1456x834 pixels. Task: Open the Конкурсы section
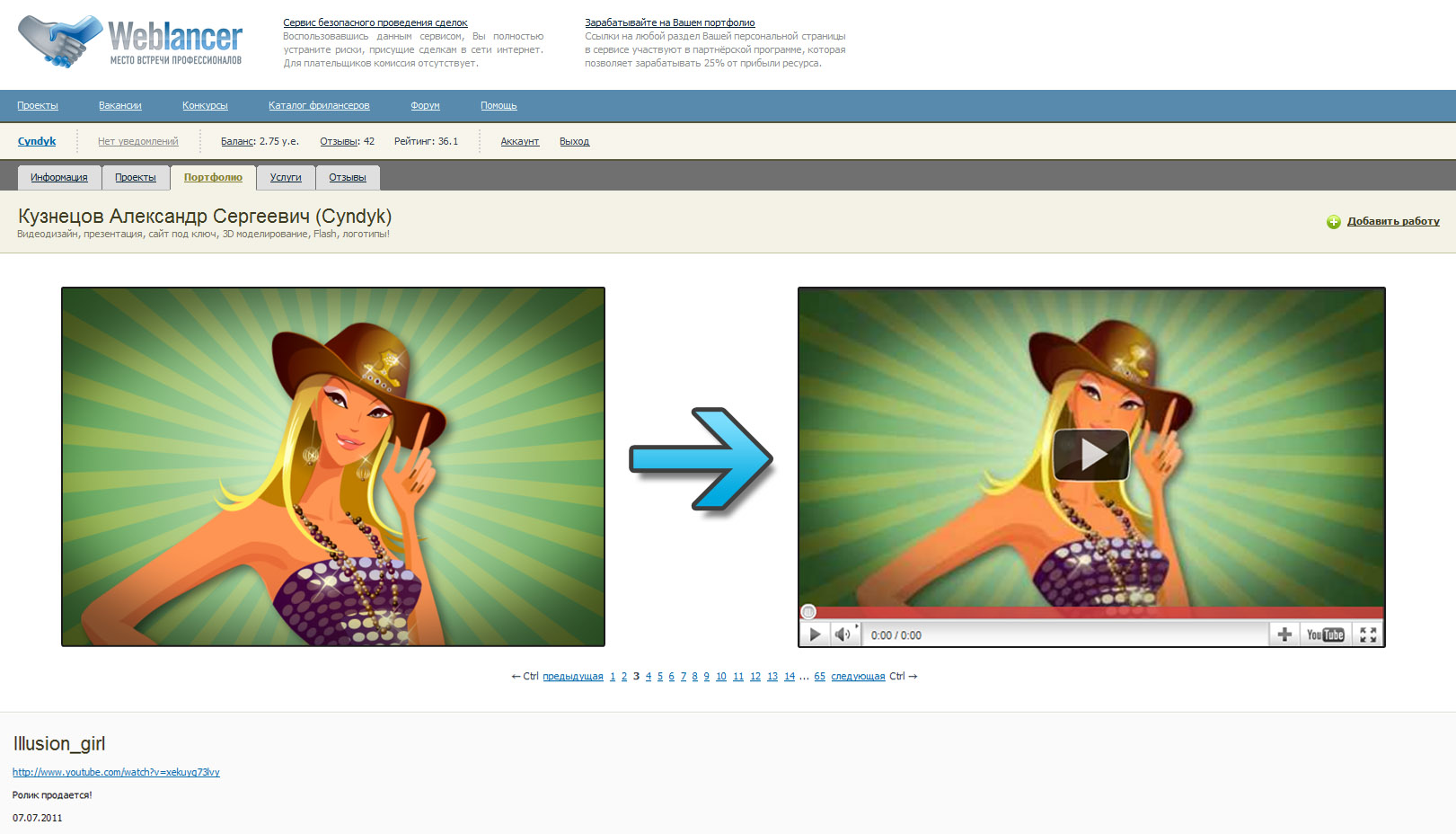205,106
